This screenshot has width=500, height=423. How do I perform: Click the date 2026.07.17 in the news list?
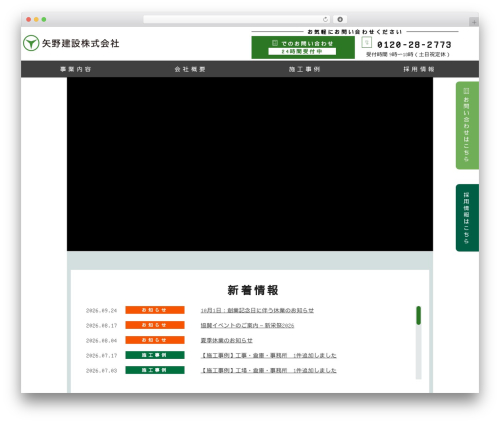point(101,356)
